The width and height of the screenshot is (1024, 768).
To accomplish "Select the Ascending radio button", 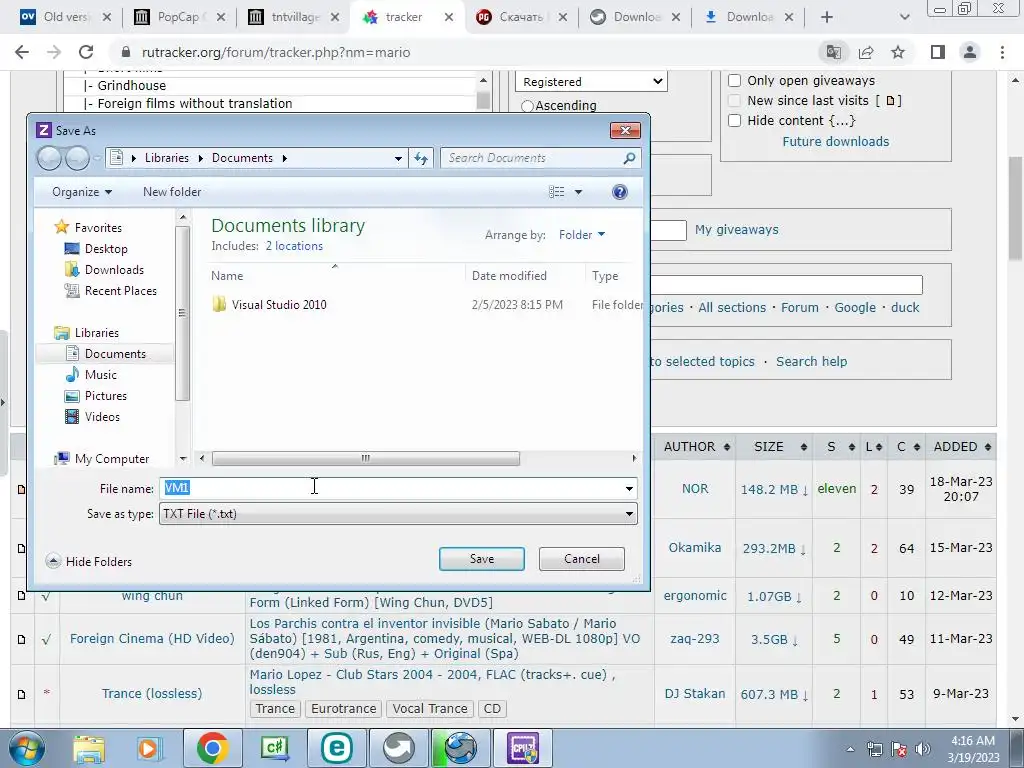I will coord(528,106).
